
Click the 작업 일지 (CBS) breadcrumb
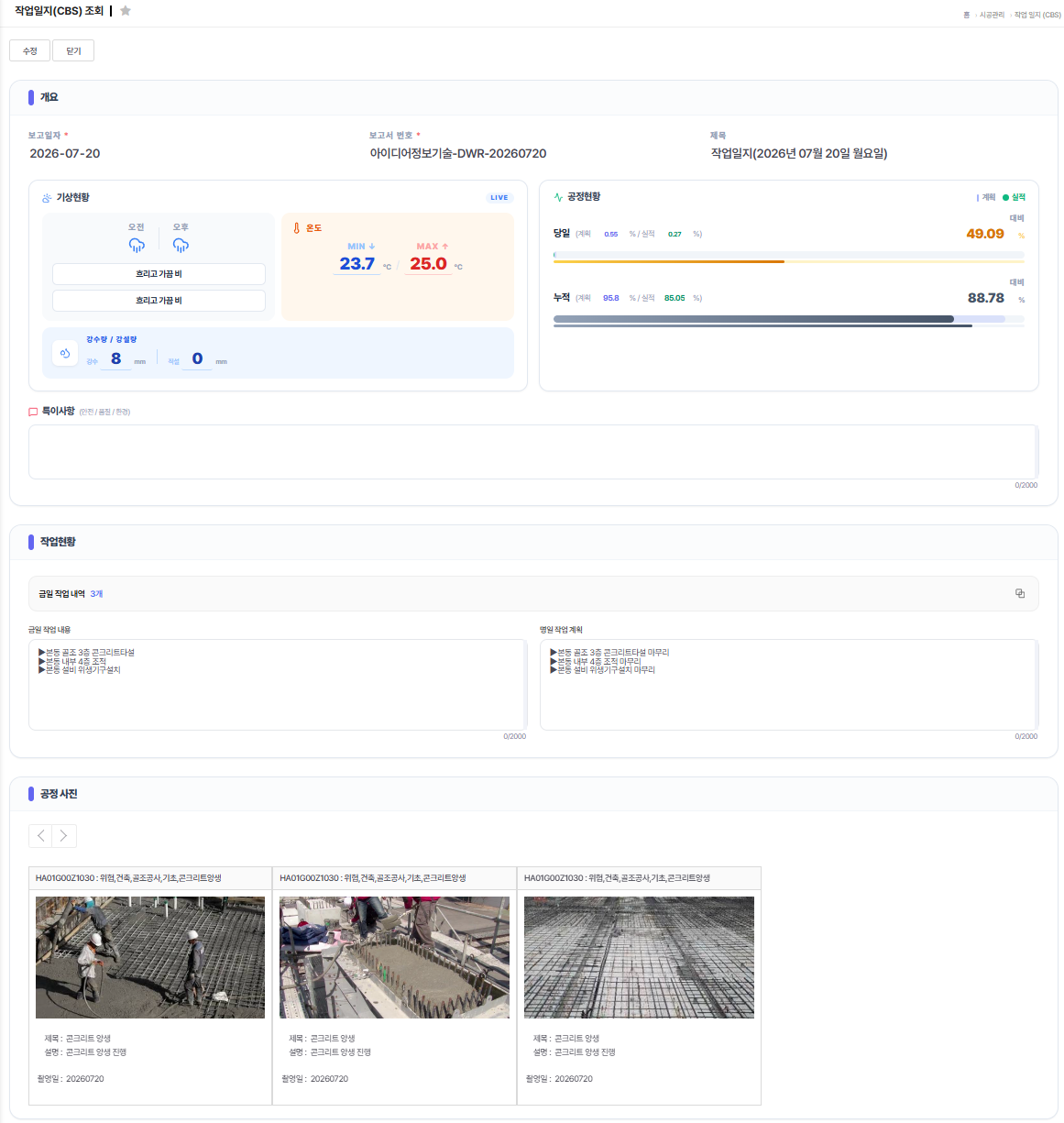tap(1037, 15)
